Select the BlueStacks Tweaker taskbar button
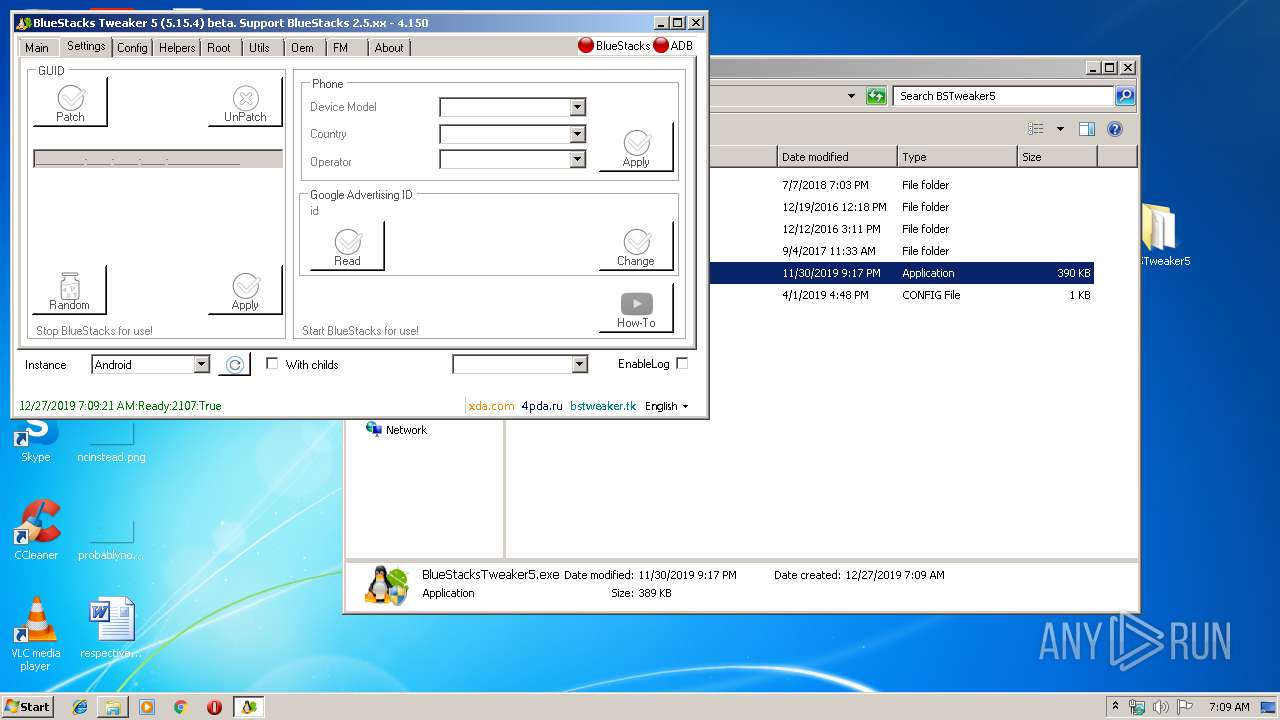The width and height of the screenshot is (1280, 720). click(x=248, y=707)
